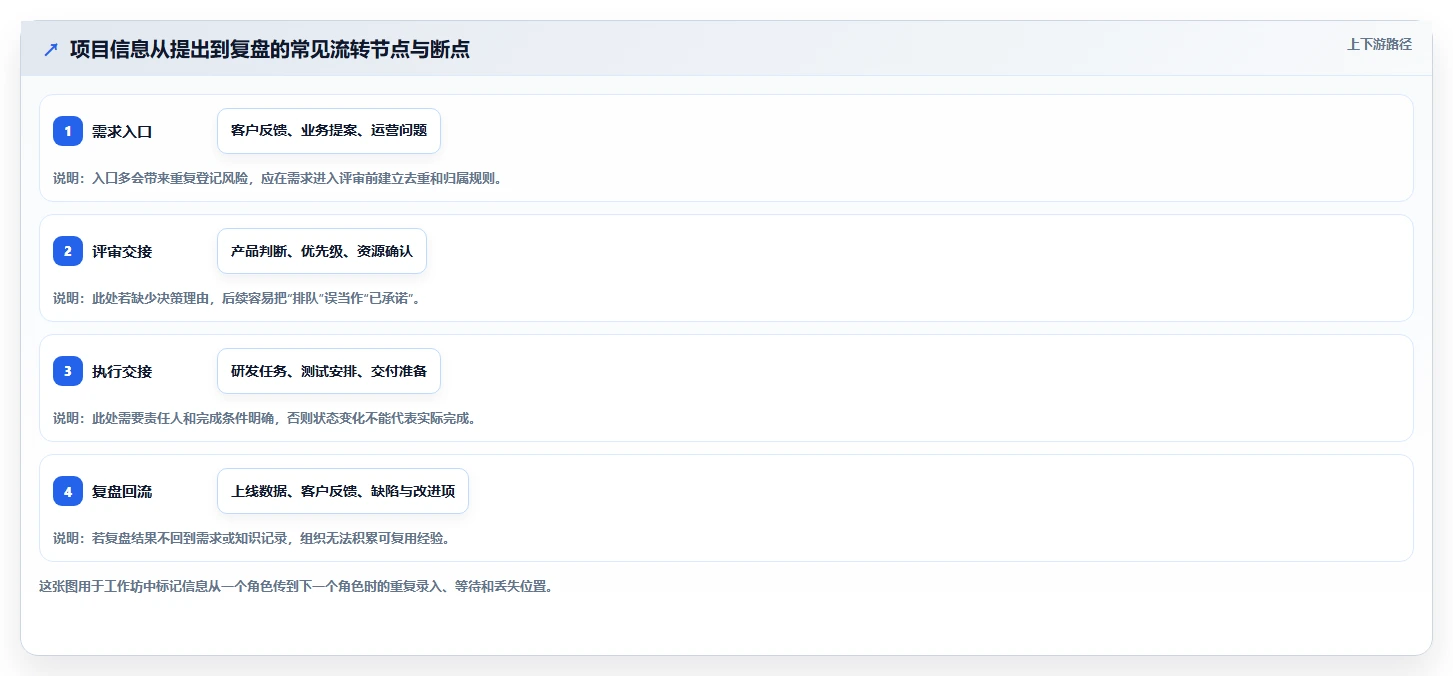
Task: Select step number 1 badge
Action: tap(68, 131)
